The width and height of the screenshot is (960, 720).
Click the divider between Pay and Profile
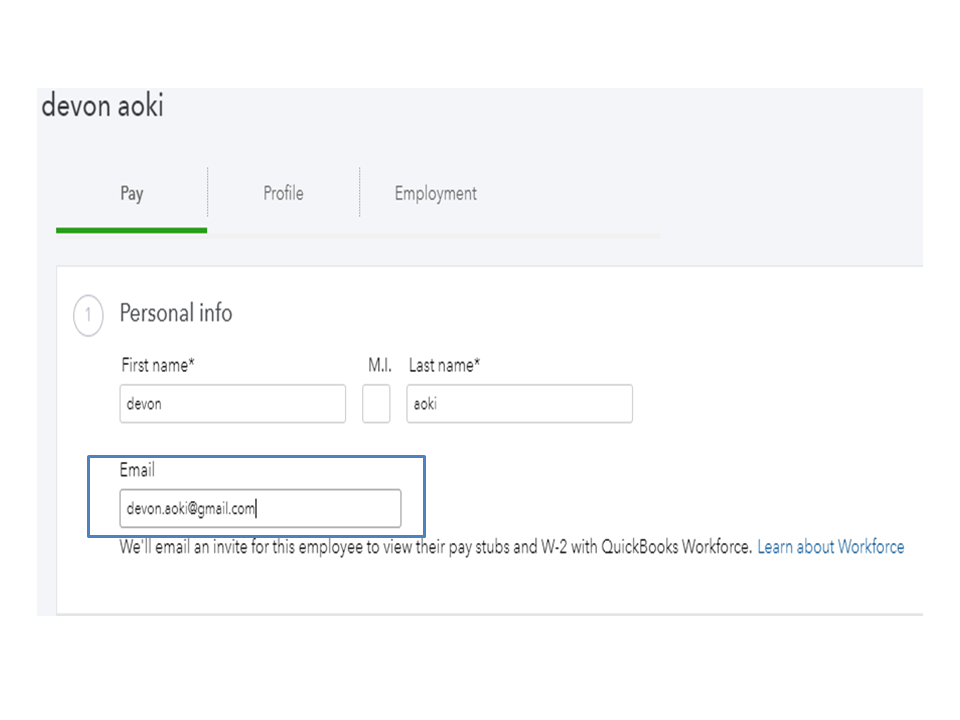coord(207,192)
